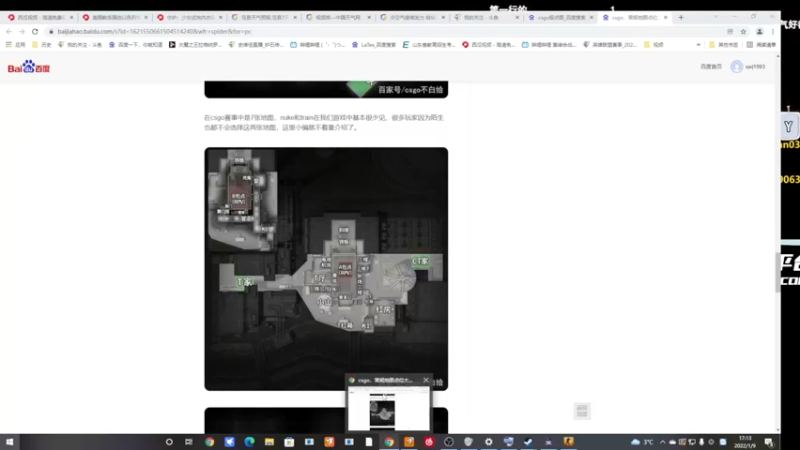800x450 pixels.
Task: Launch Microsoft Edge from the taskbar
Action: coord(249,442)
